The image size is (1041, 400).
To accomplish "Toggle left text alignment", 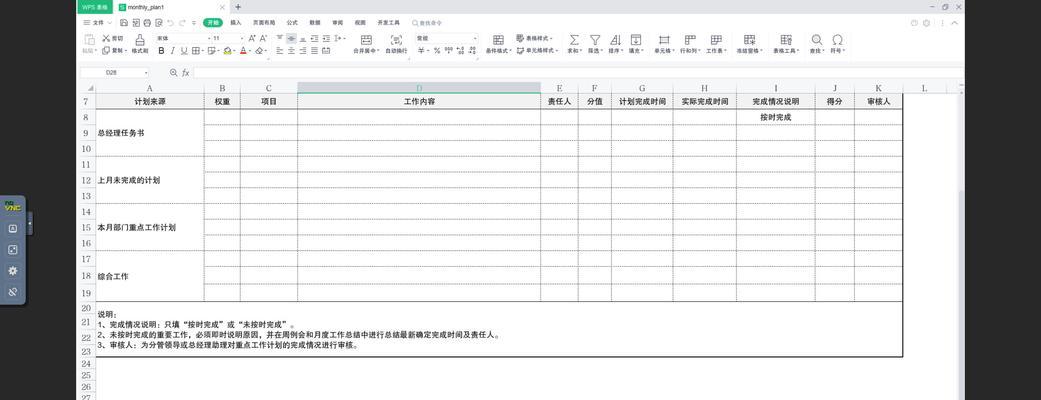I will (x=280, y=50).
